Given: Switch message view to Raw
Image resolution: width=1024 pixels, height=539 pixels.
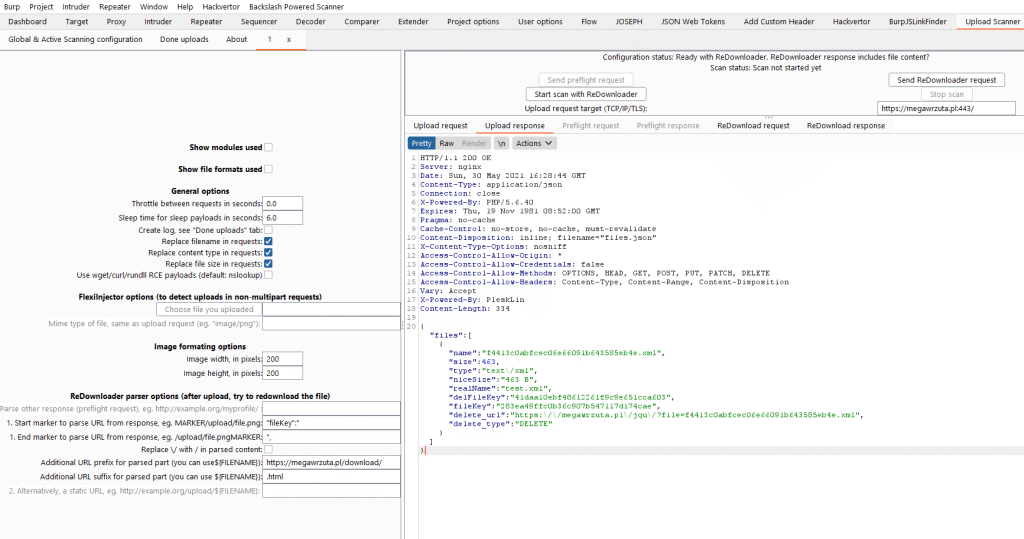Looking at the screenshot, I should [447, 143].
